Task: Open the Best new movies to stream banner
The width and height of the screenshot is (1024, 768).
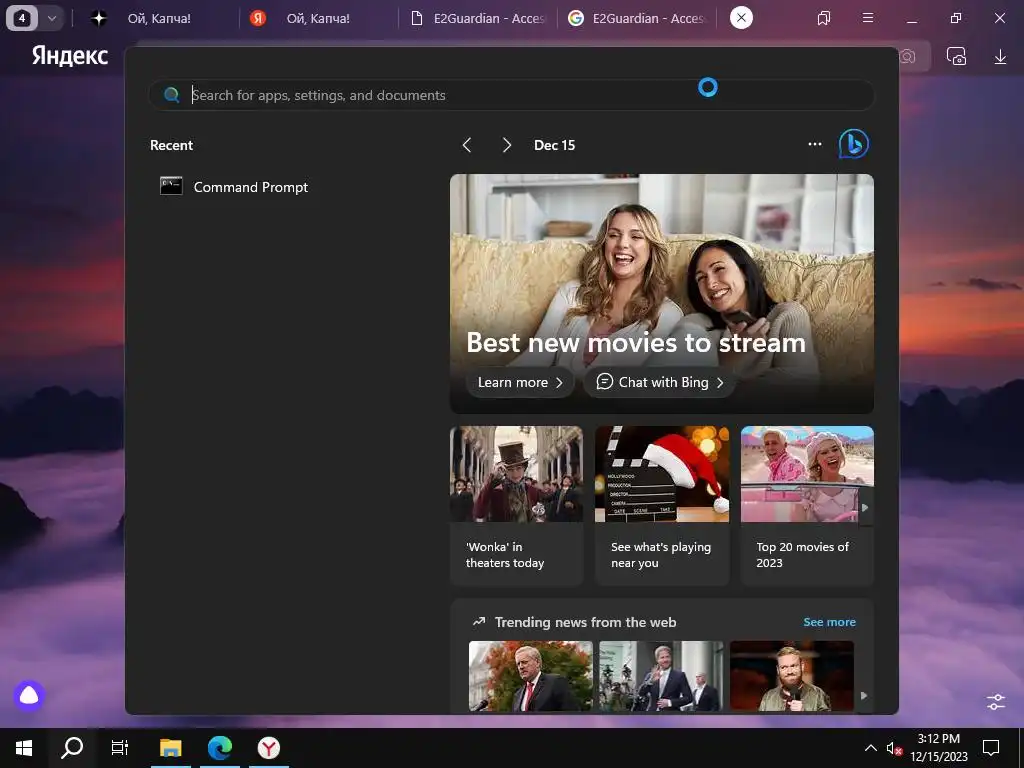Action: coord(662,294)
